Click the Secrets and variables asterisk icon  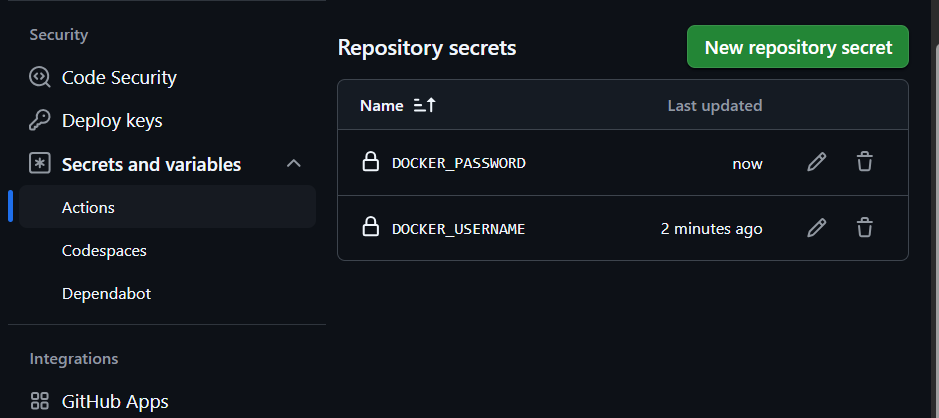[x=40, y=163]
